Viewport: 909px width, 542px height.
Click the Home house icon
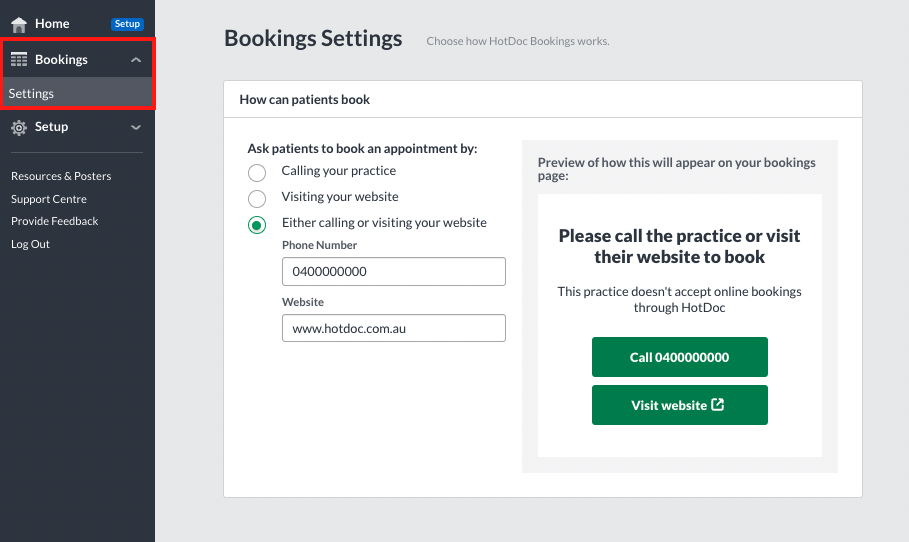[19, 24]
